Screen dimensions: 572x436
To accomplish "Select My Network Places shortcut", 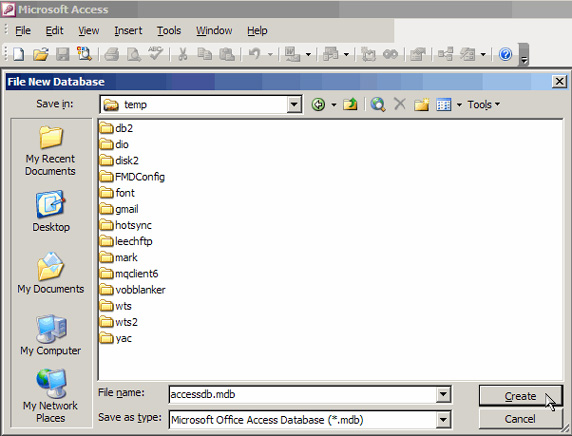I will (51, 396).
